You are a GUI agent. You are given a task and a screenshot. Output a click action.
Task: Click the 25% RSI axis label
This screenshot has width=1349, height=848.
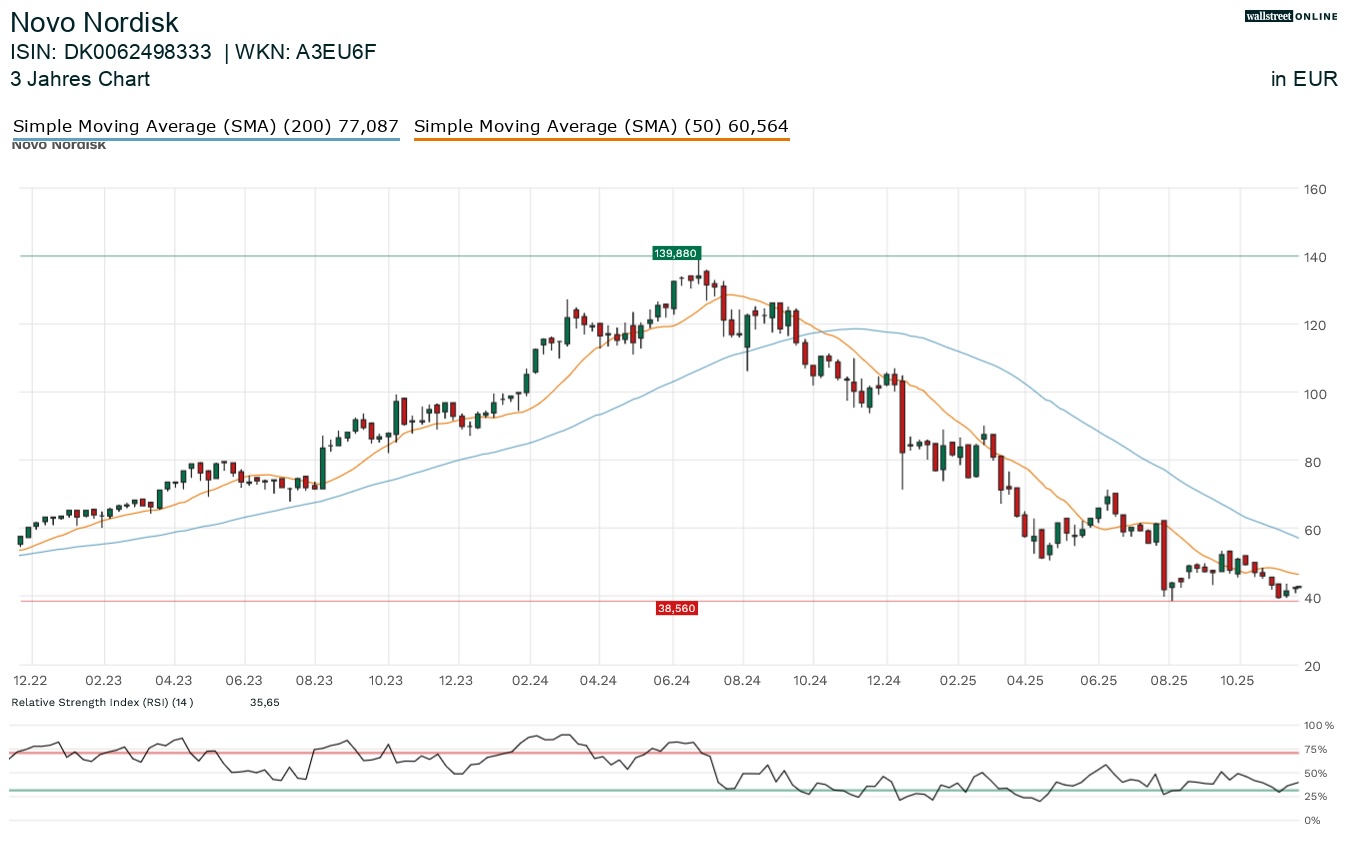click(x=1315, y=797)
